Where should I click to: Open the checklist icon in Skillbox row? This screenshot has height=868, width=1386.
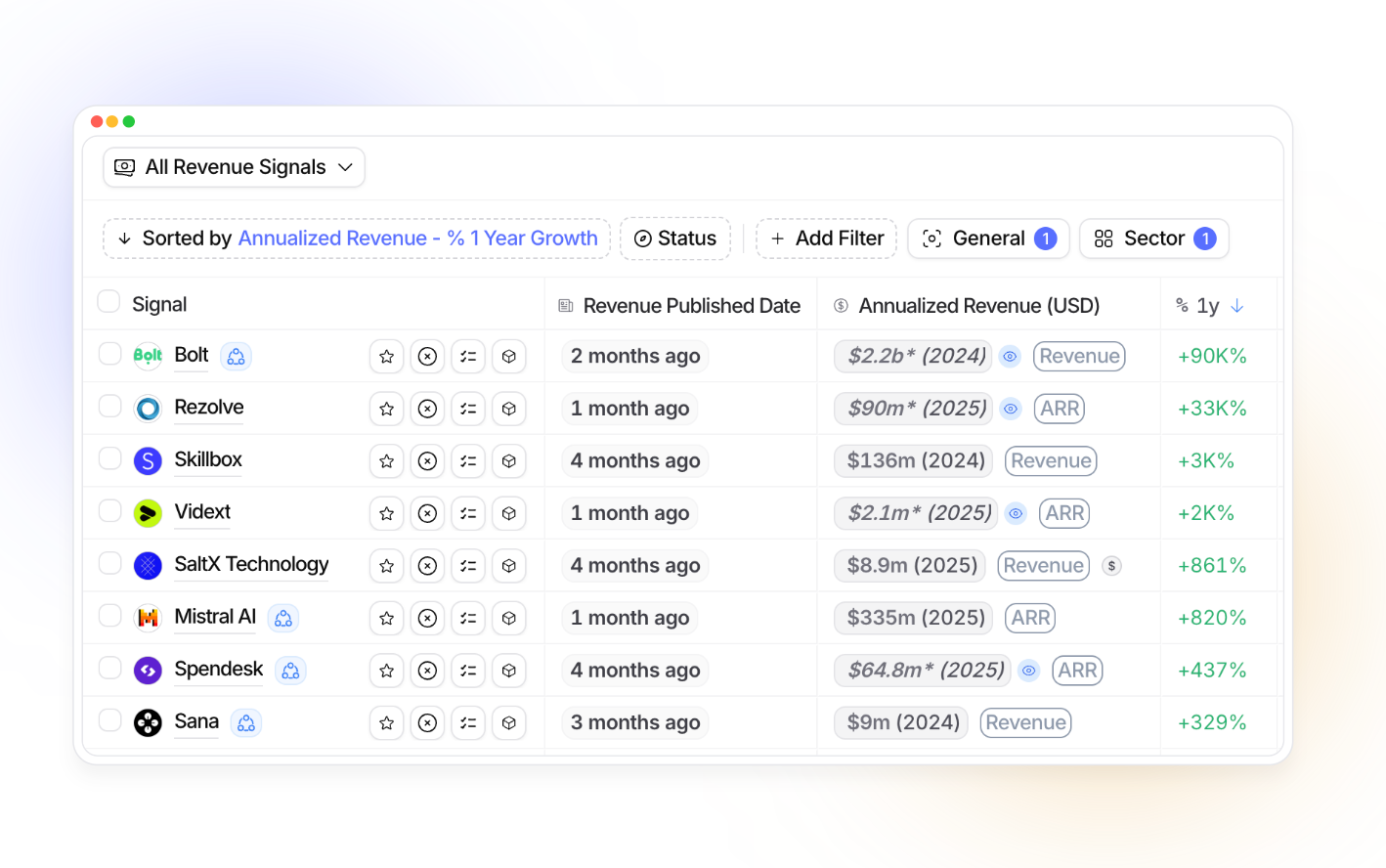(468, 461)
